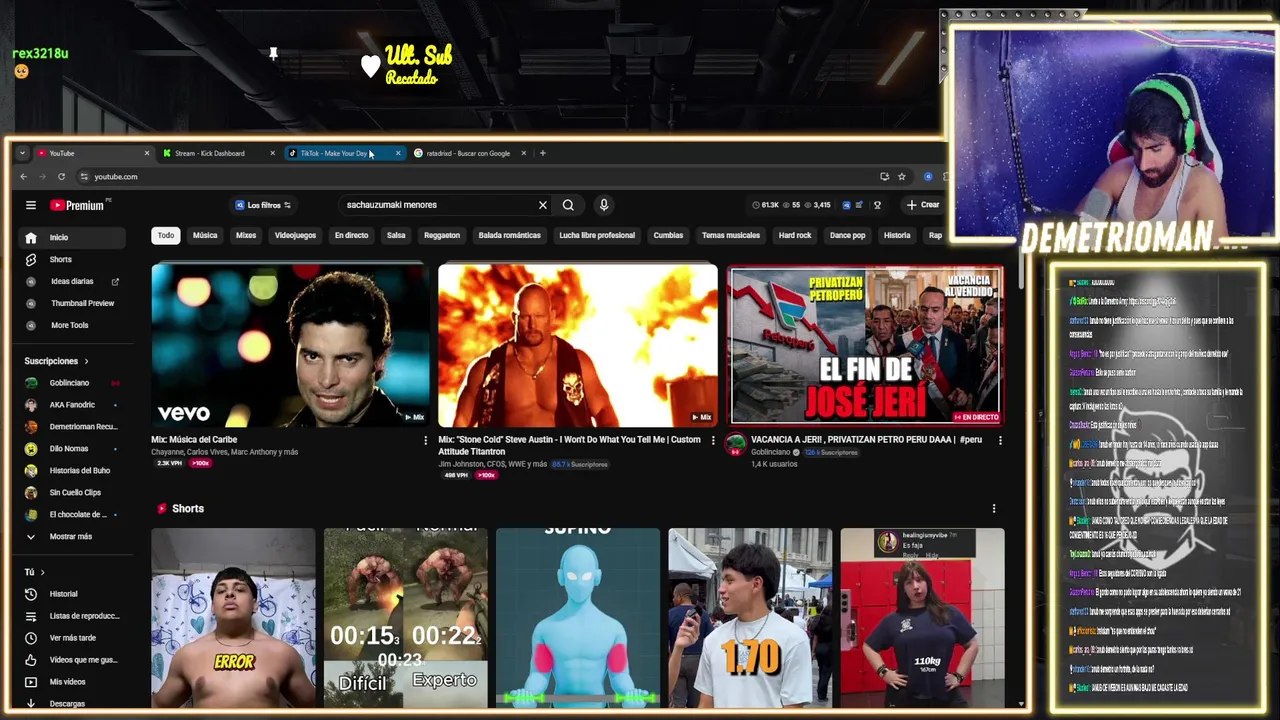Open the Los filtros dropdown

pos(263,205)
